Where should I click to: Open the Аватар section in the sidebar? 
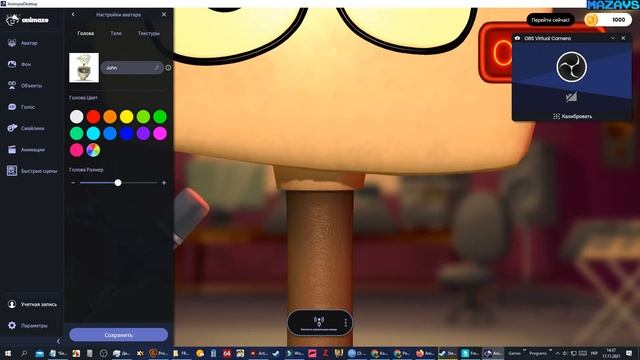[23, 43]
